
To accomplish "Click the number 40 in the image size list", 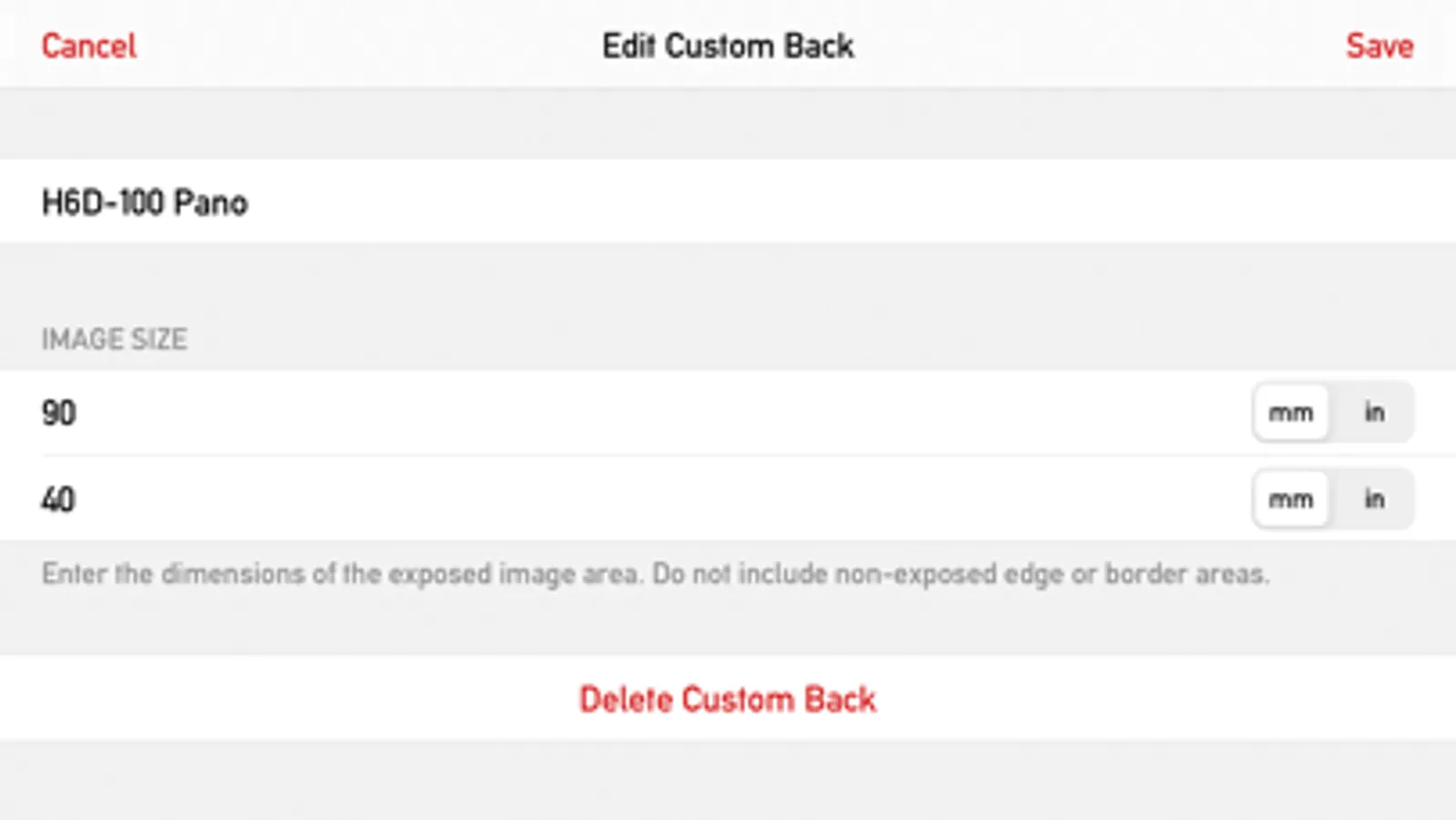I will [x=57, y=499].
